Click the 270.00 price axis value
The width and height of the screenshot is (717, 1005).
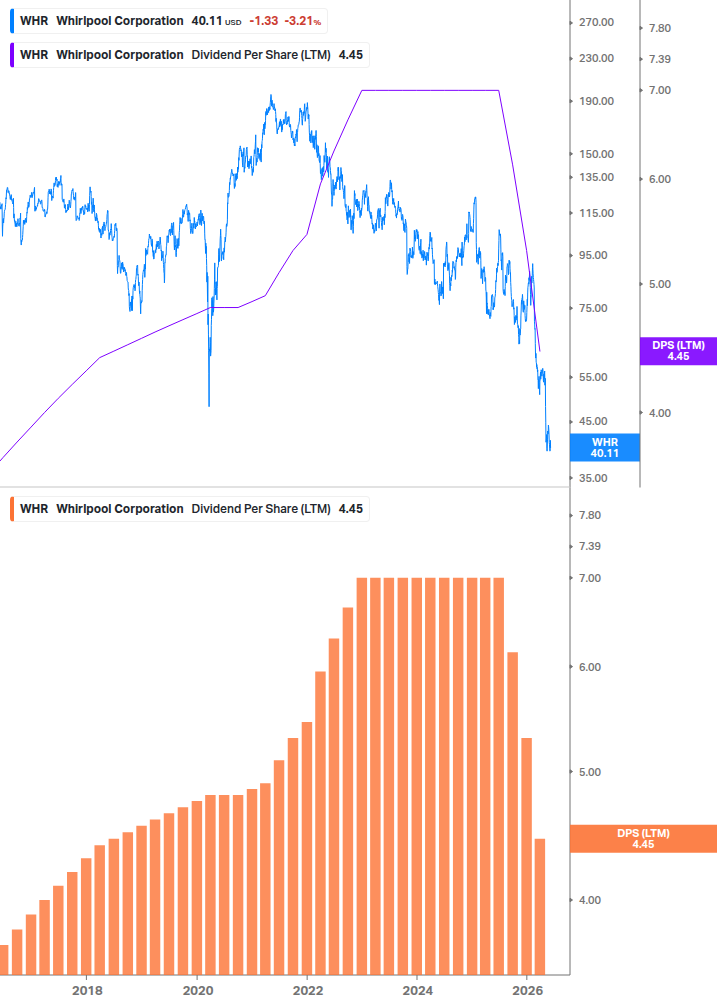click(x=597, y=22)
